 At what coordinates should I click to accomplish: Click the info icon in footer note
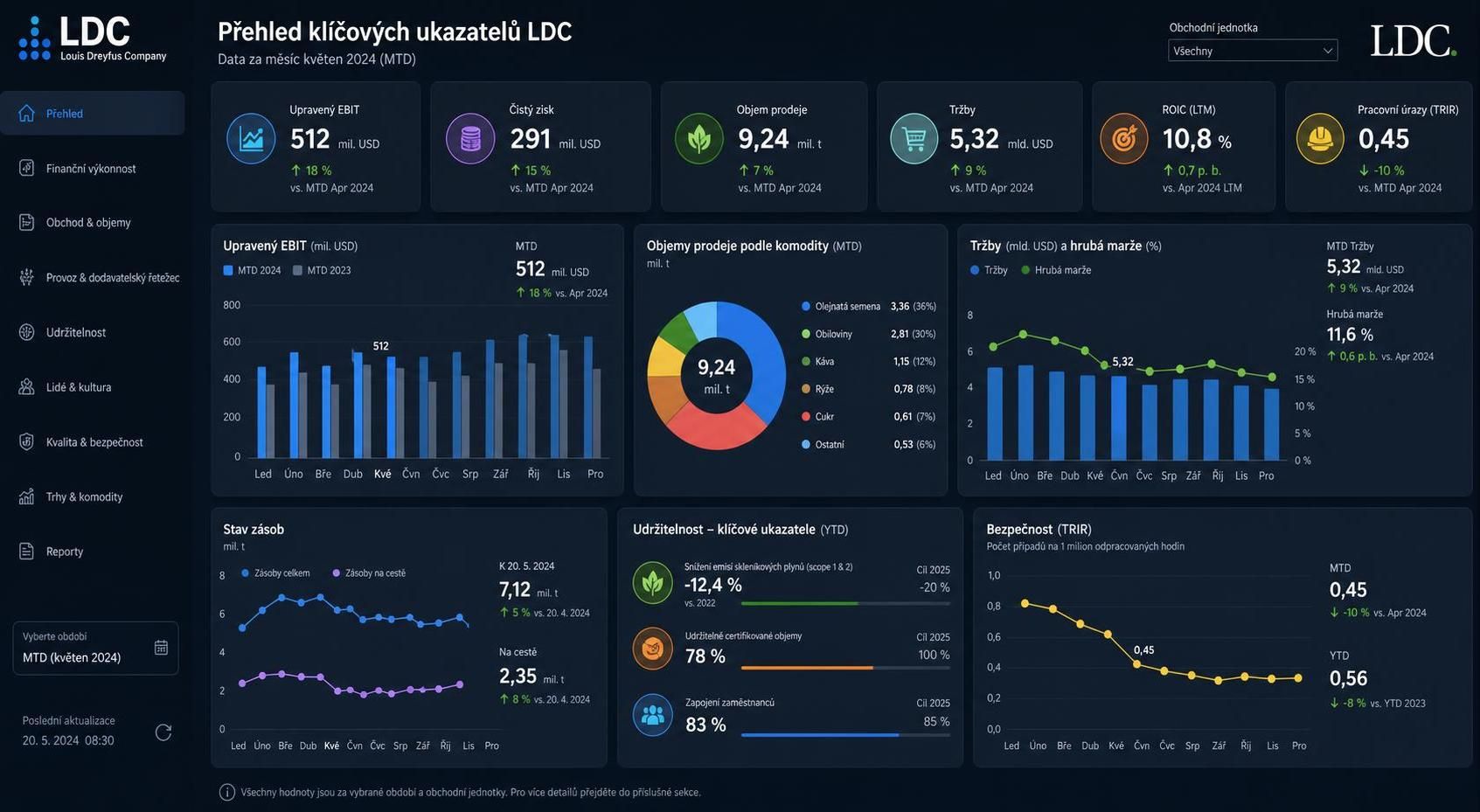pos(227,792)
